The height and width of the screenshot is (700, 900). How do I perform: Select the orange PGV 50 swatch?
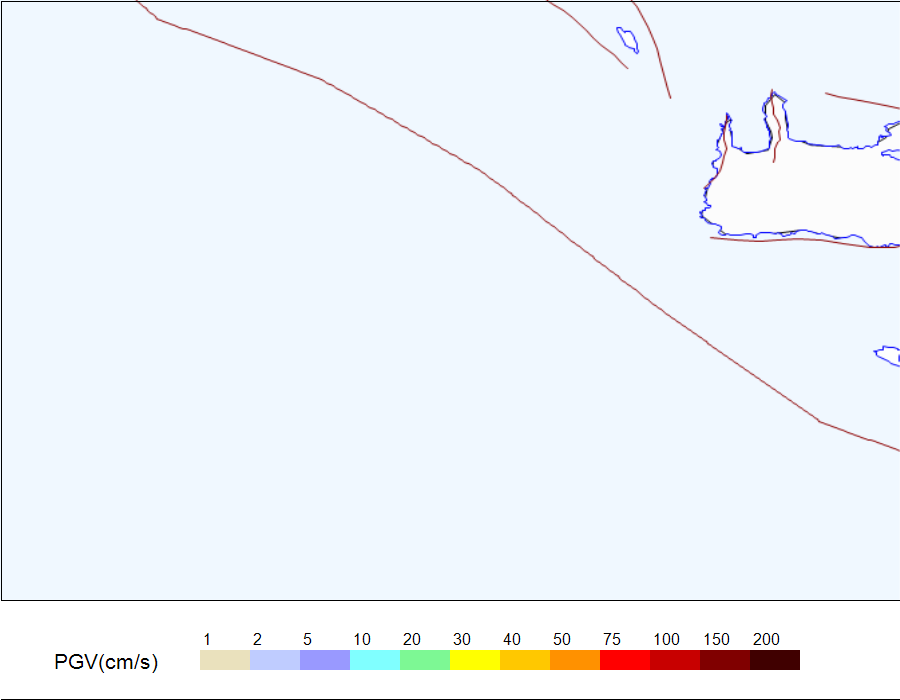click(574, 660)
